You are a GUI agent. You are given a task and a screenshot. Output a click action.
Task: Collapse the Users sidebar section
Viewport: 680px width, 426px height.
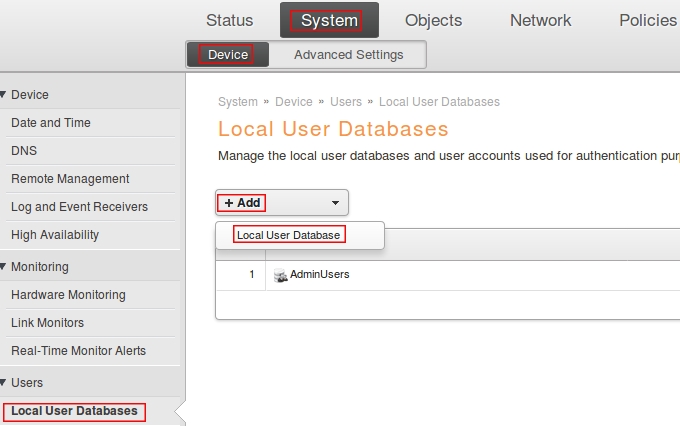point(5,383)
